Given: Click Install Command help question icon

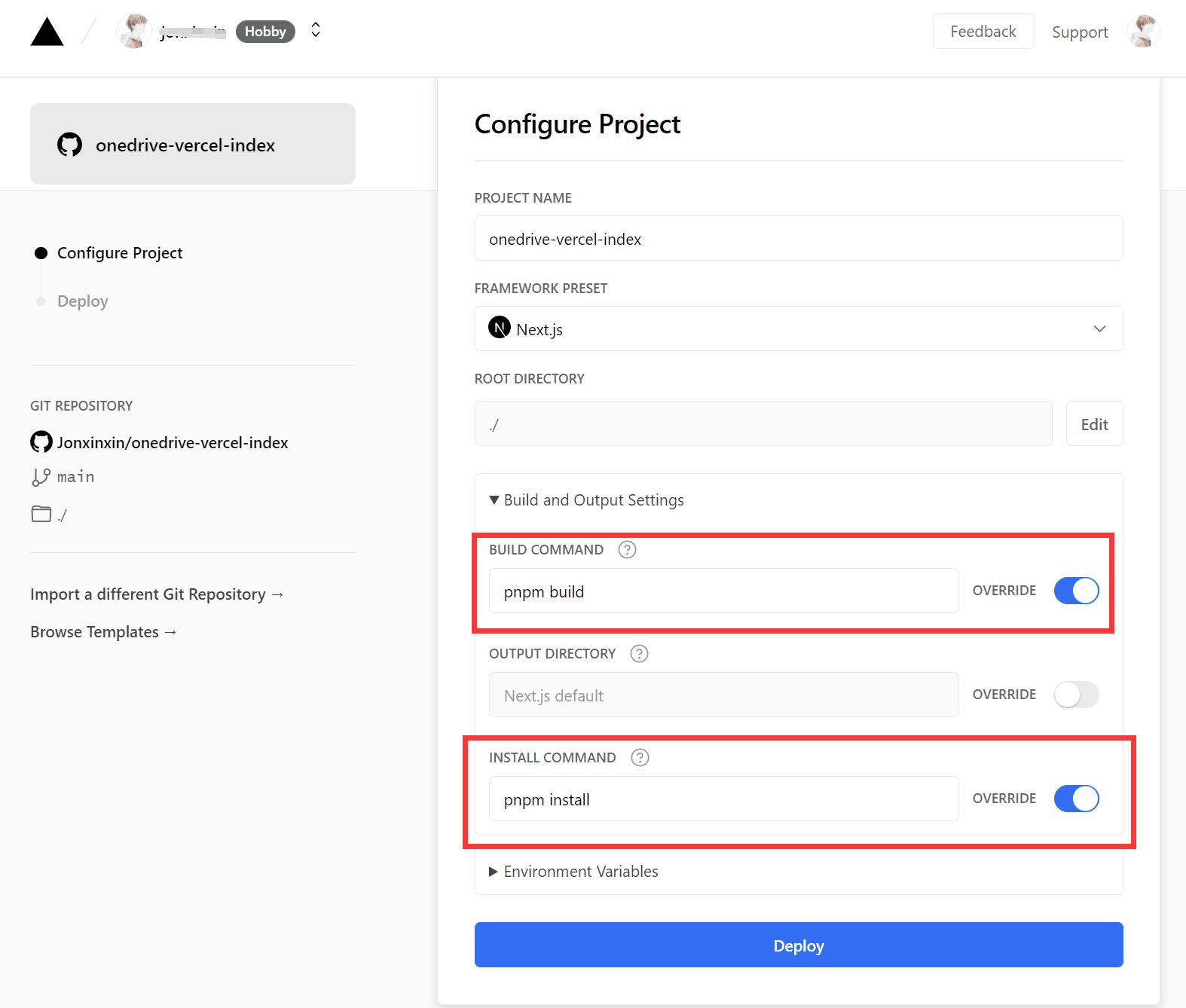Looking at the screenshot, I should (640, 758).
